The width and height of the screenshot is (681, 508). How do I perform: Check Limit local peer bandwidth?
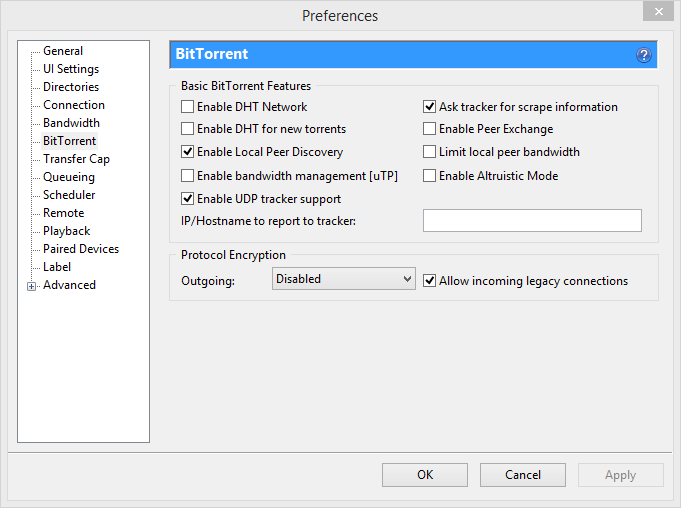point(429,152)
